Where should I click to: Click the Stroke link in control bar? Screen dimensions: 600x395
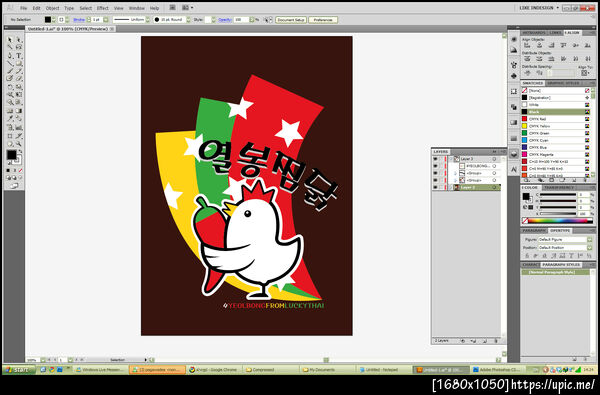79,20
